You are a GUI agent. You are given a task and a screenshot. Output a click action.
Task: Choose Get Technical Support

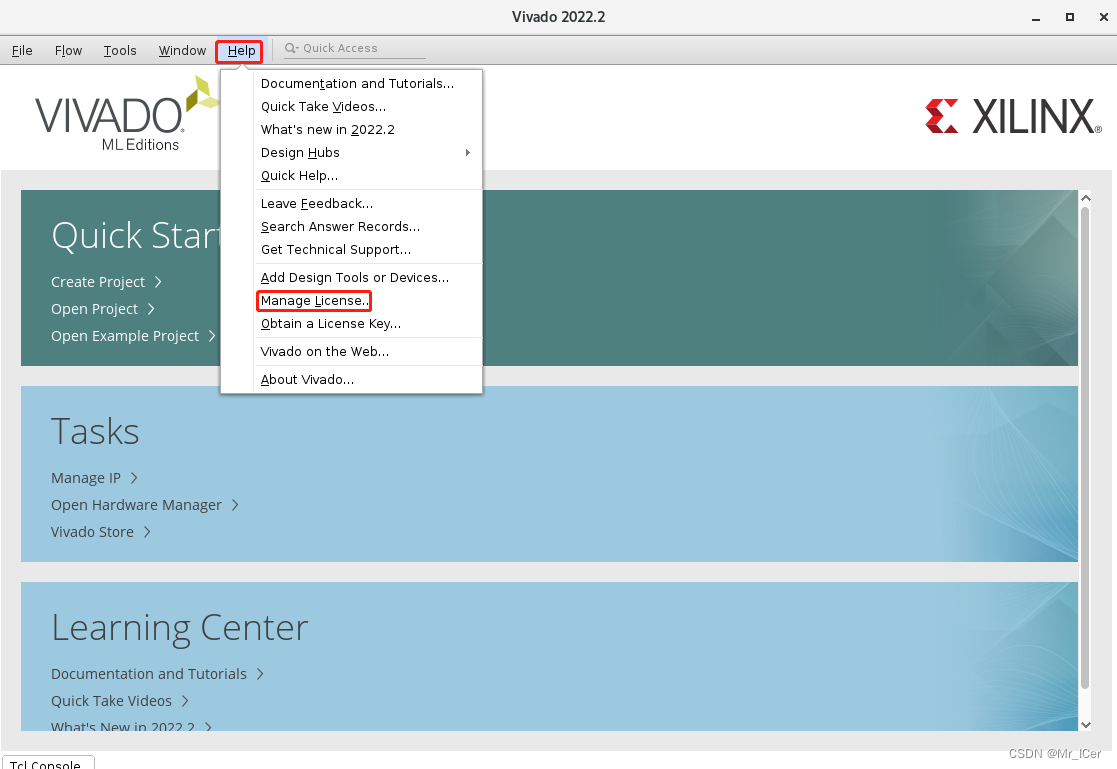pos(336,249)
